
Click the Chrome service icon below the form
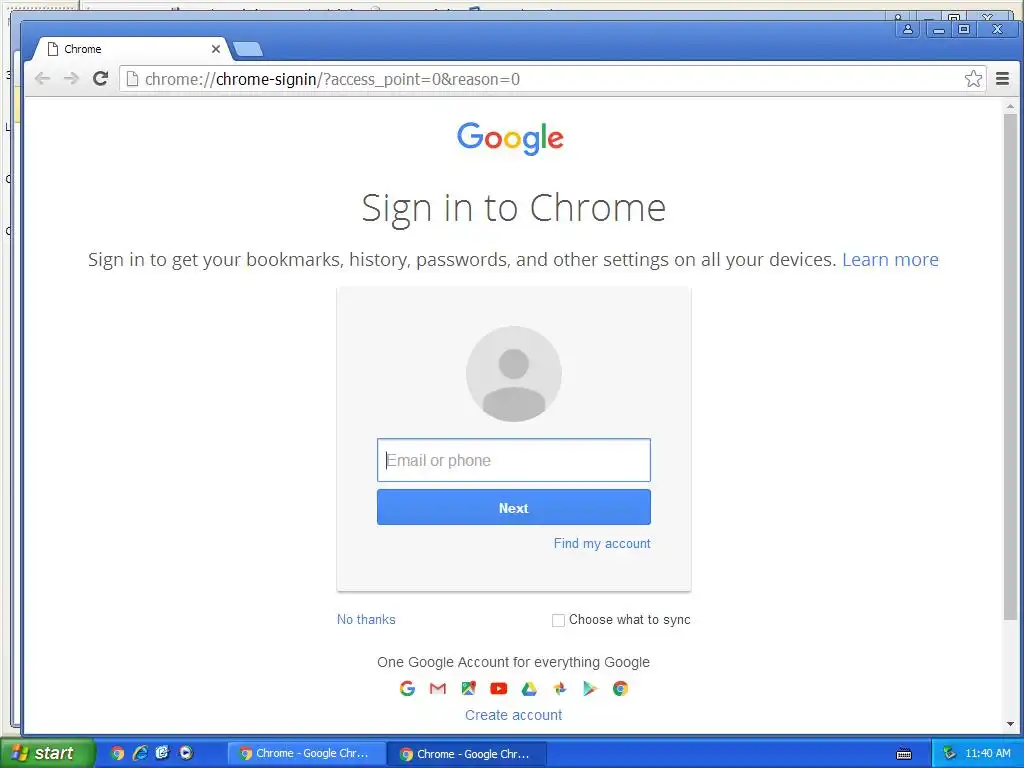(620, 688)
